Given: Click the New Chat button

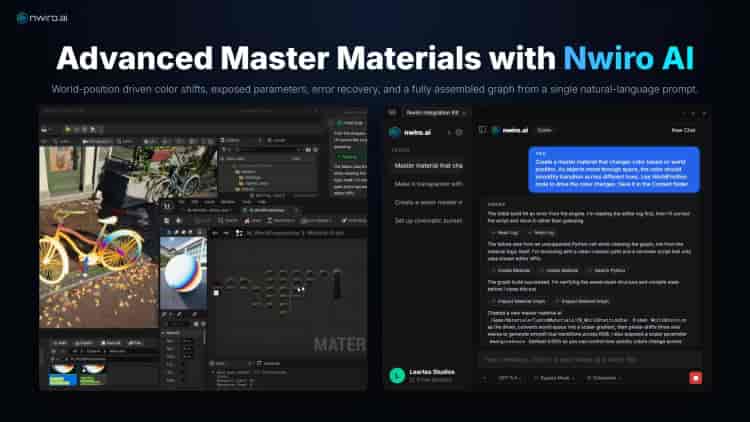Looking at the screenshot, I should click(683, 130).
